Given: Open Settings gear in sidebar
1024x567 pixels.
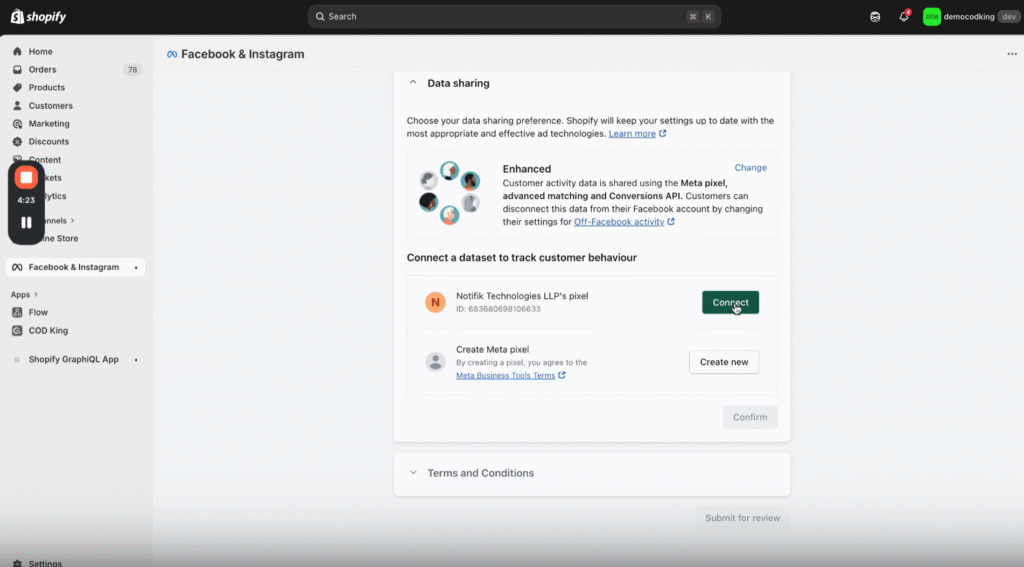Looking at the screenshot, I should click(x=18, y=563).
